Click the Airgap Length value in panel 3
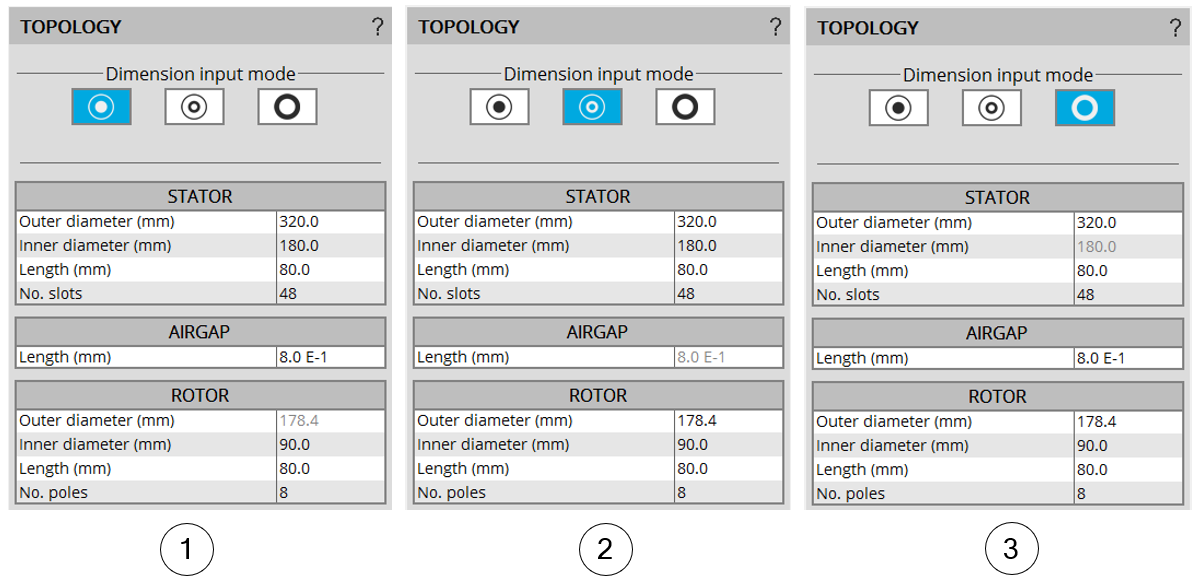1199x587 pixels. click(x=1128, y=358)
